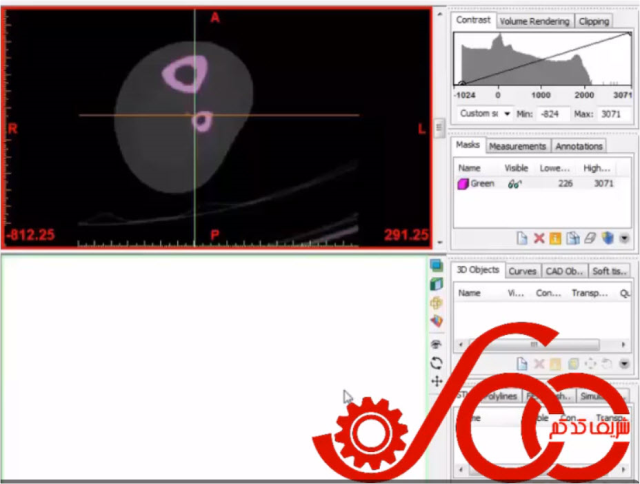Open the 3D Objects toolbar round arrow menu

point(624,364)
